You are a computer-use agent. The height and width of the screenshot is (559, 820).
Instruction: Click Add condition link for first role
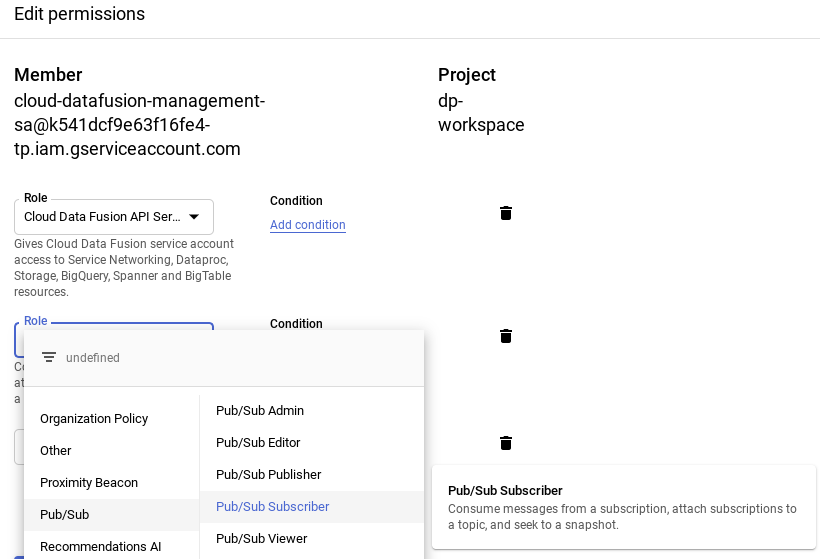[x=308, y=225]
